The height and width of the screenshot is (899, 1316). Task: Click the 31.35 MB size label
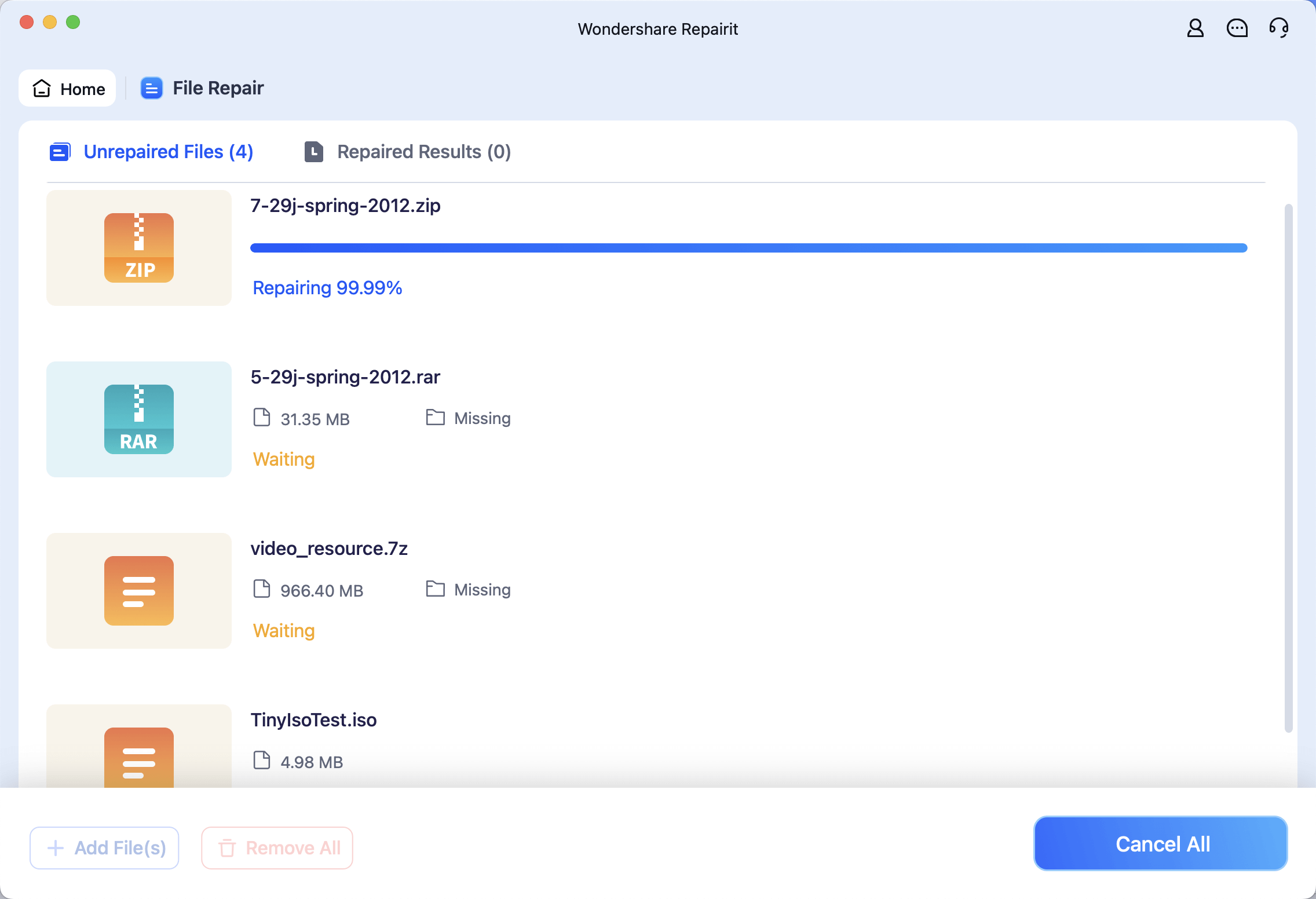pos(315,419)
